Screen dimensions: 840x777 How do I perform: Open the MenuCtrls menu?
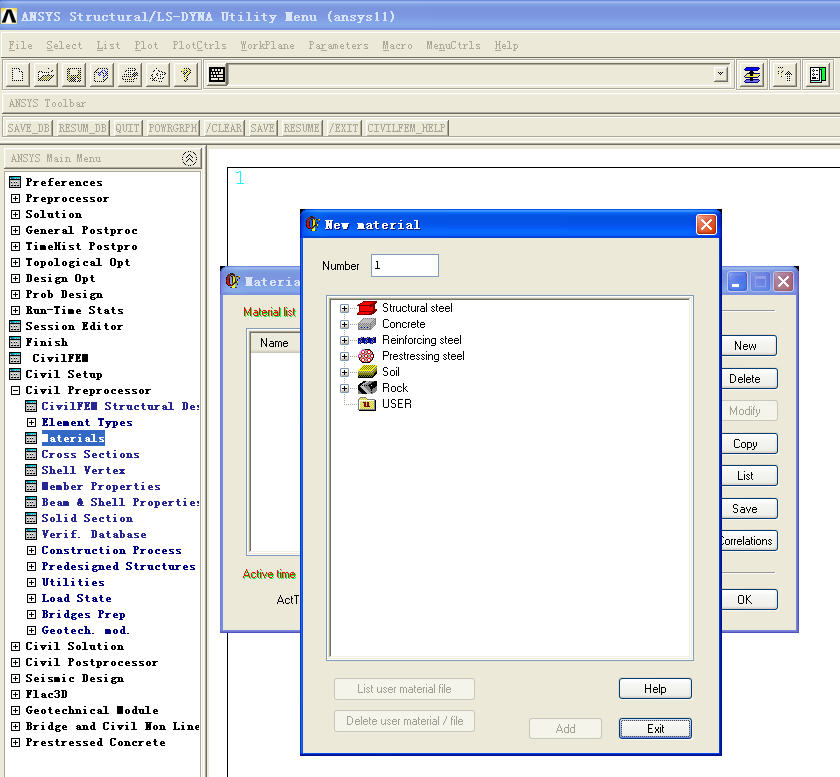click(453, 46)
